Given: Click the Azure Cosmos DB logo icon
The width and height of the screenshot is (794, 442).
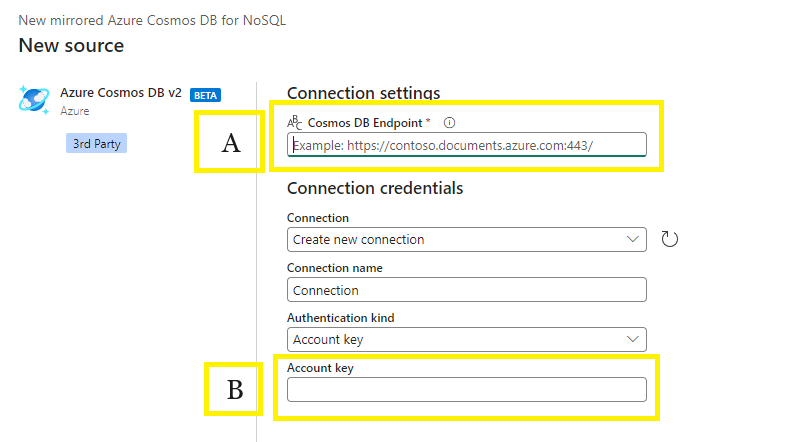Looking at the screenshot, I should click(34, 100).
